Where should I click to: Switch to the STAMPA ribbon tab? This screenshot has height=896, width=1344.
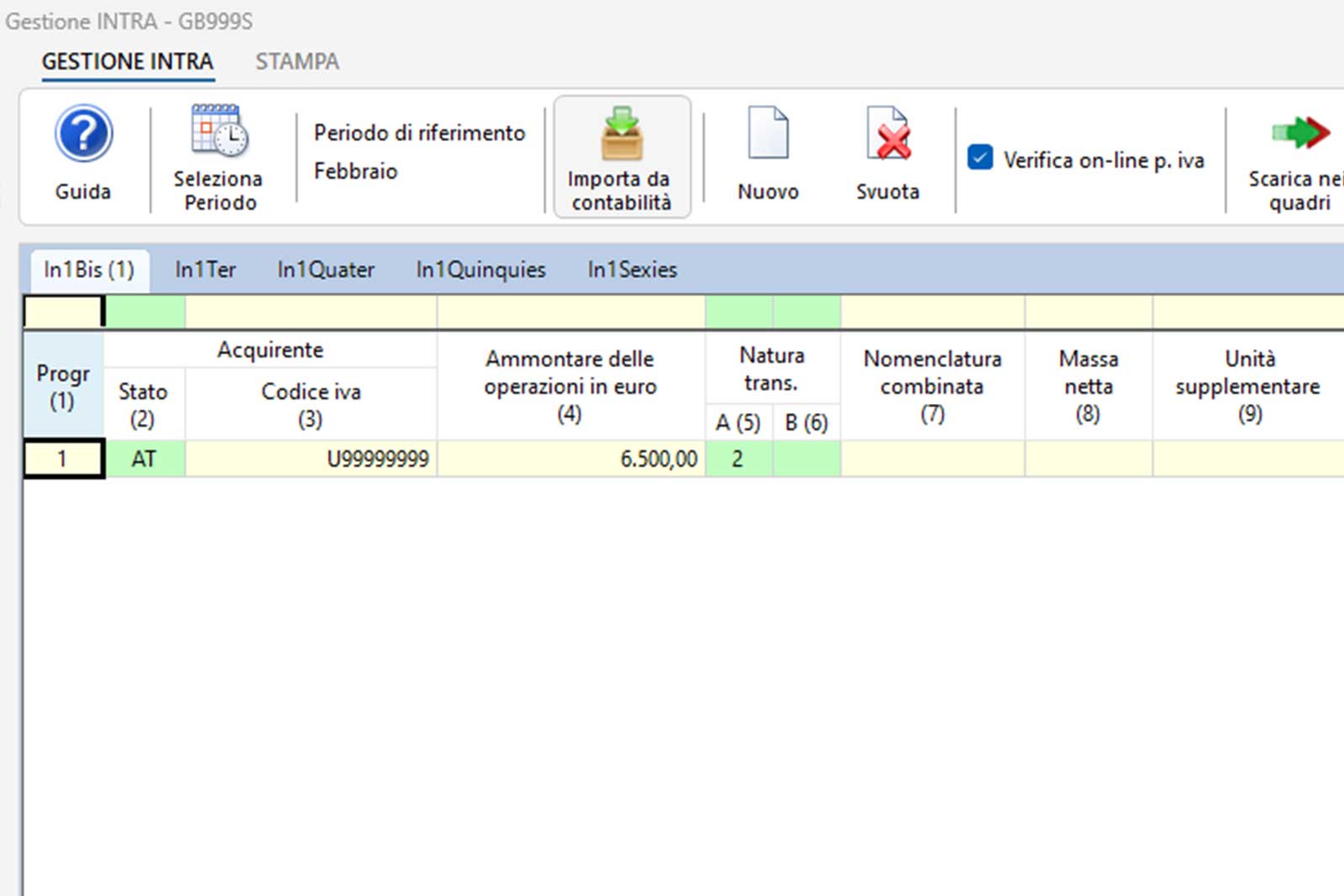(297, 62)
